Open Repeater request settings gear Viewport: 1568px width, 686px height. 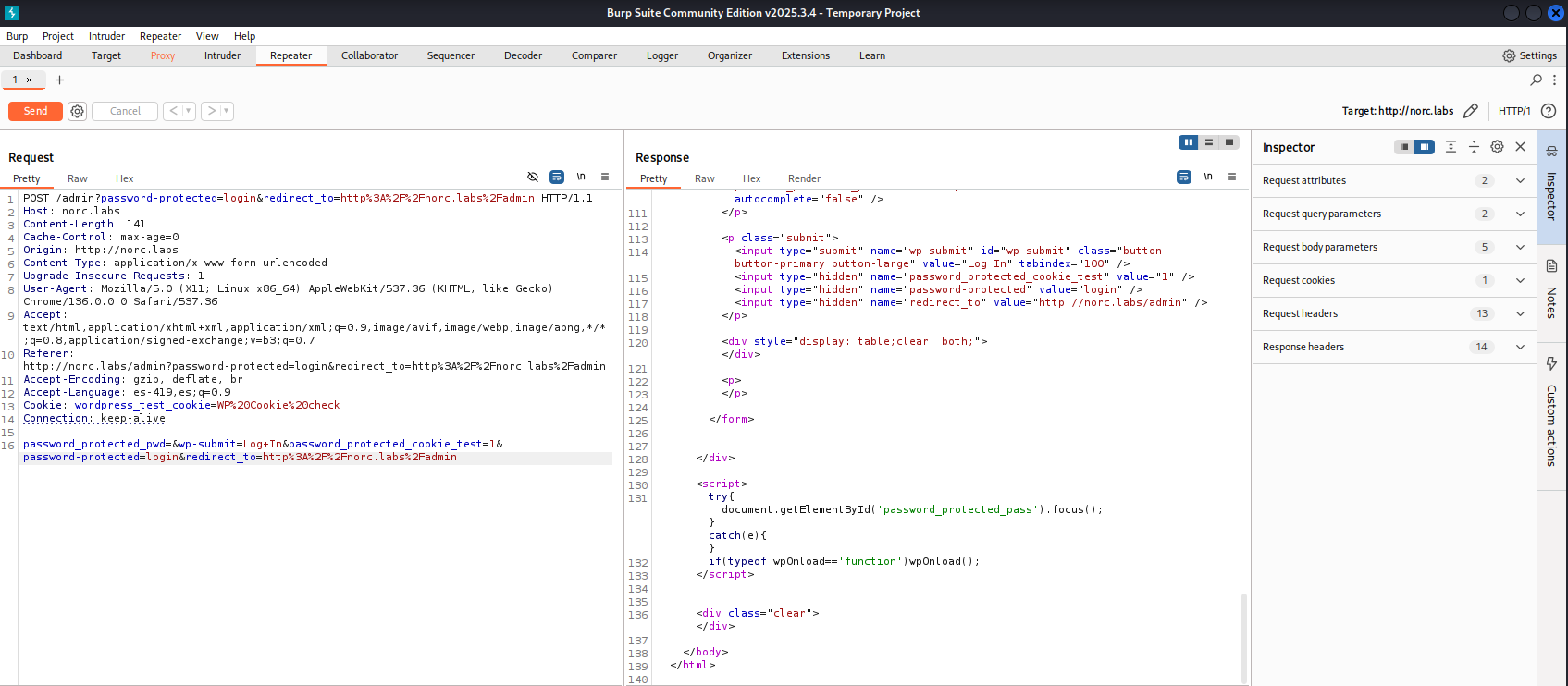click(78, 111)
